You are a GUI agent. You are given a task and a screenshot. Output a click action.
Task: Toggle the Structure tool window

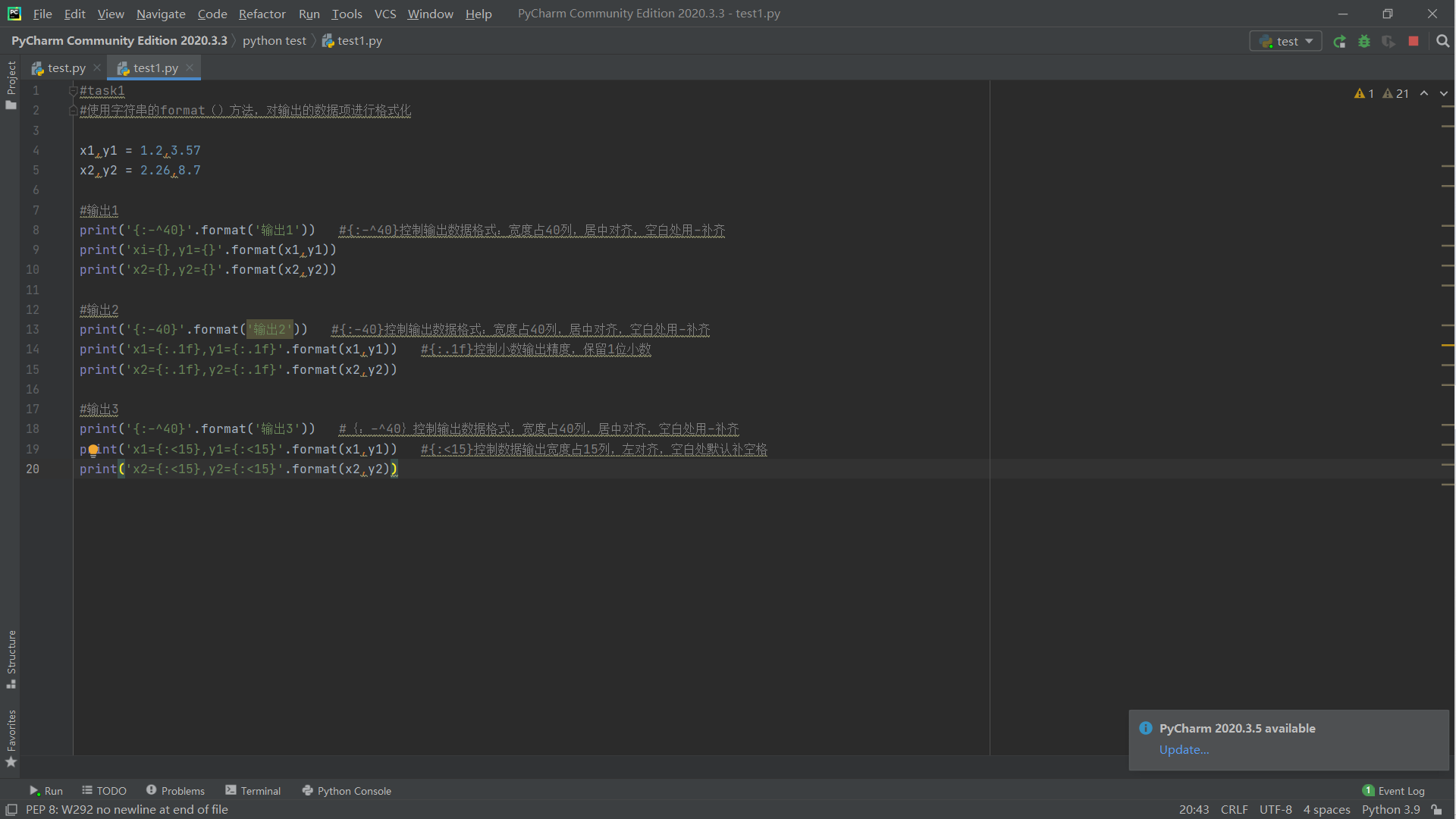tap(11, 658)
